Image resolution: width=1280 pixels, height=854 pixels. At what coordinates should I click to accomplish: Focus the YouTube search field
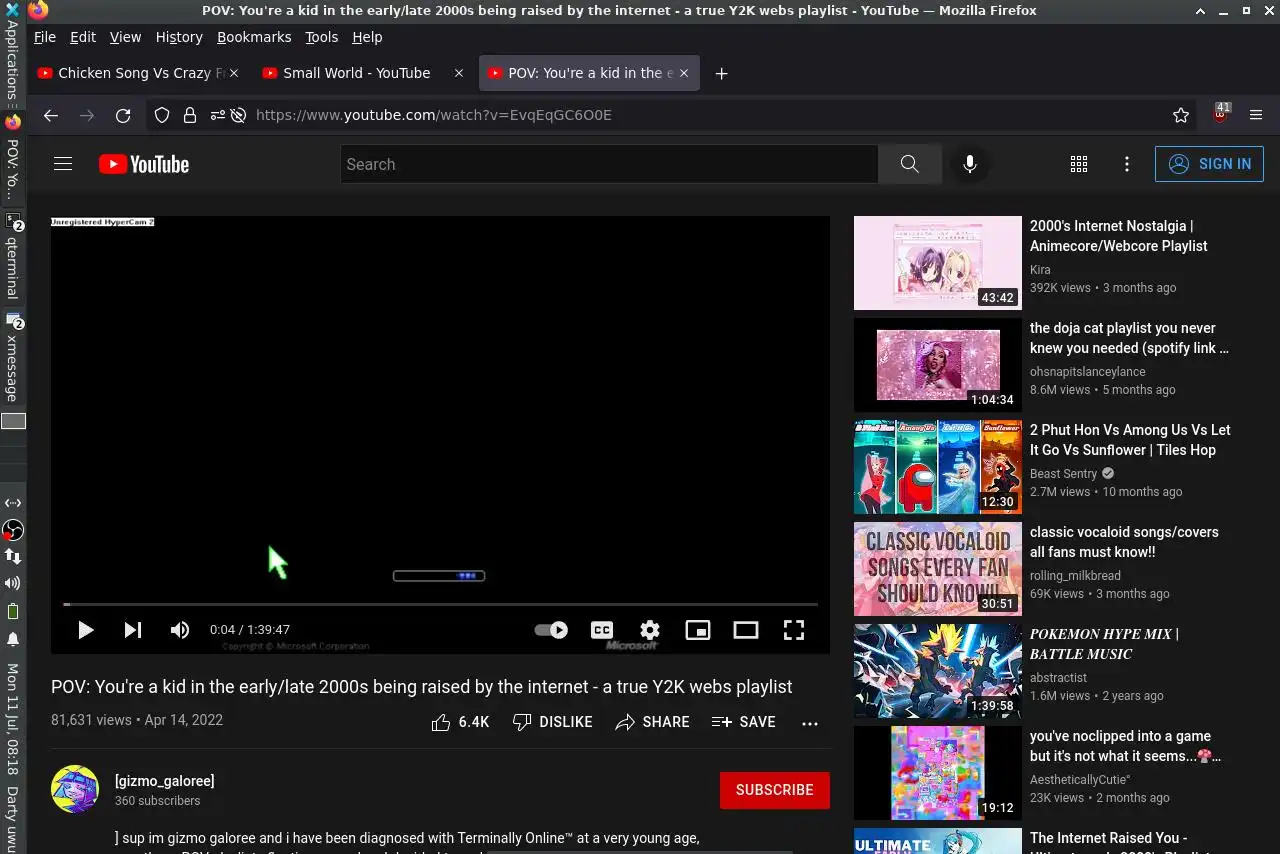coord(609,164)
